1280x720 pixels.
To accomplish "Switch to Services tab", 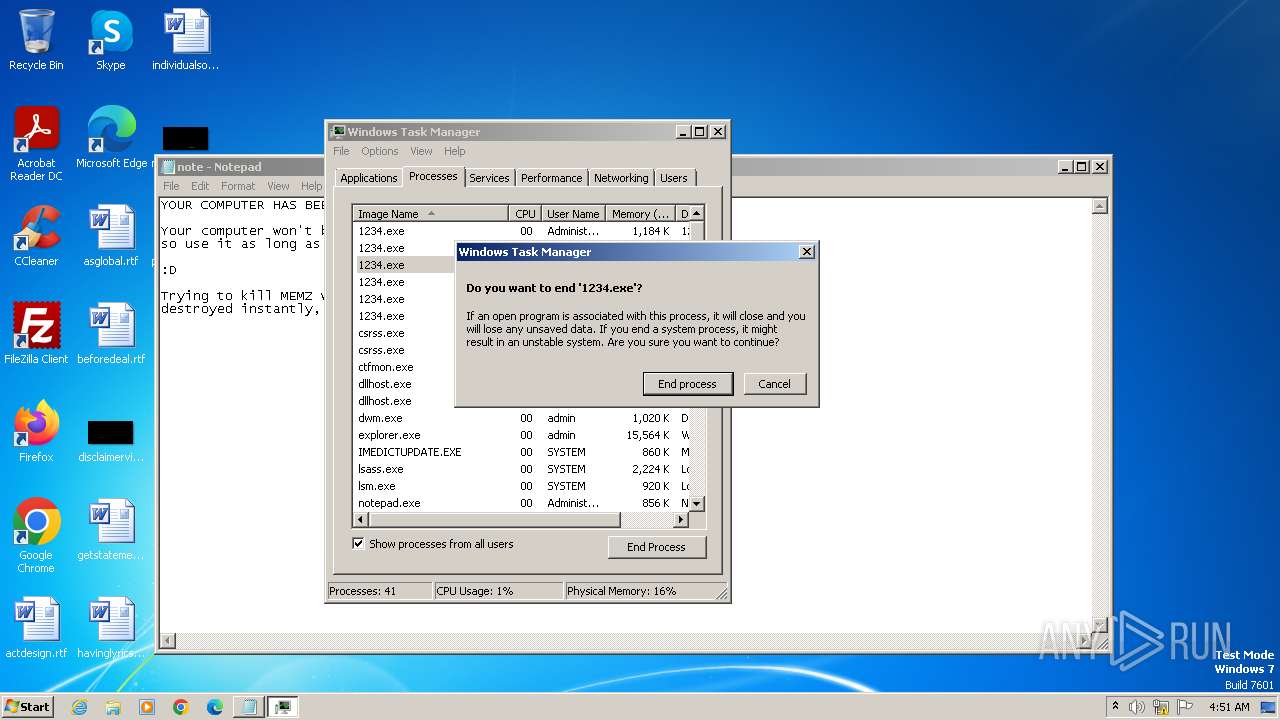I will coord(489,178).
